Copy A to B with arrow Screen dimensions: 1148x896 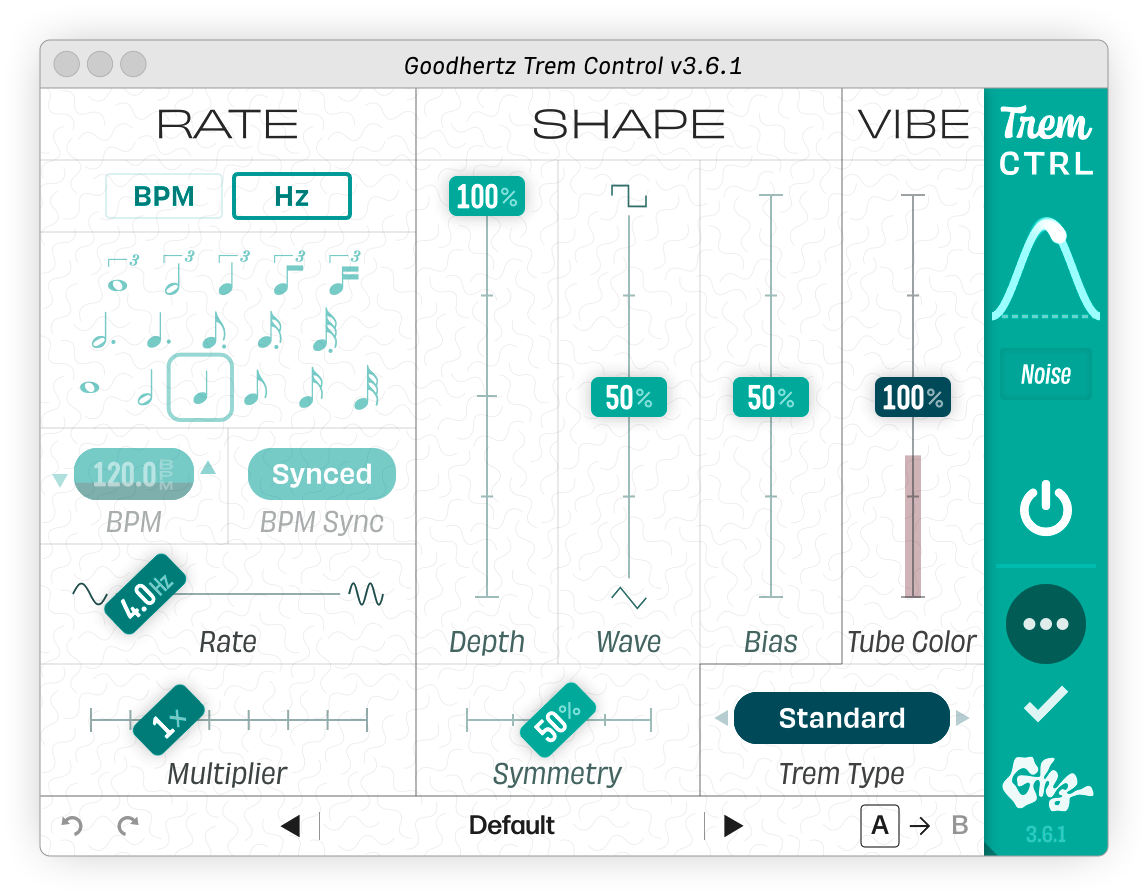(920, 826)
